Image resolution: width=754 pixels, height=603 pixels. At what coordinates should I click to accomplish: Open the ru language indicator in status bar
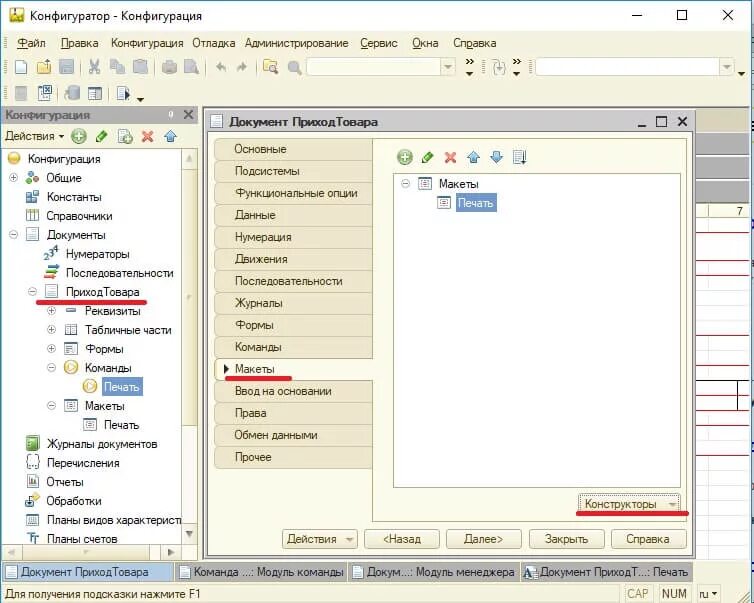point(708,593)
